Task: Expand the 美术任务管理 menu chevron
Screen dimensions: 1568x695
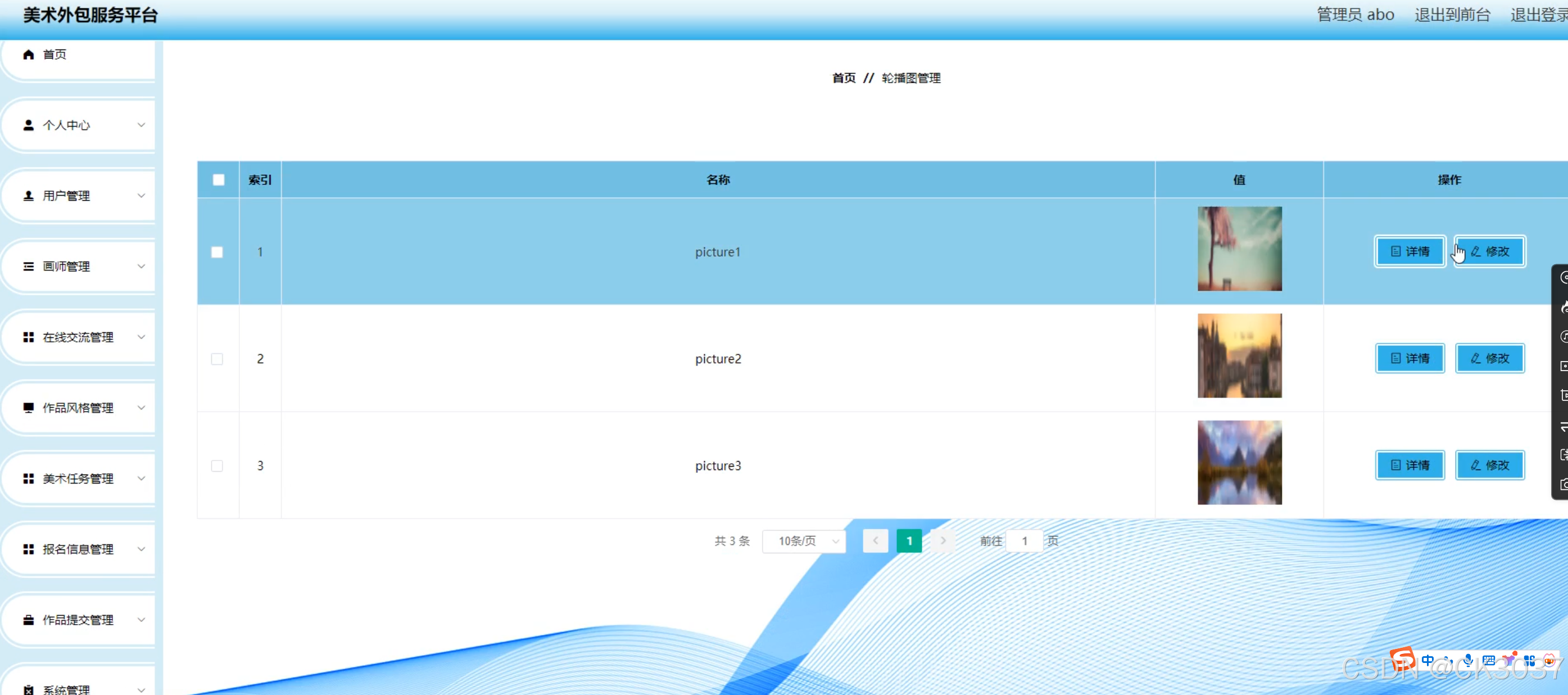Action: click(x=141, y=479)
